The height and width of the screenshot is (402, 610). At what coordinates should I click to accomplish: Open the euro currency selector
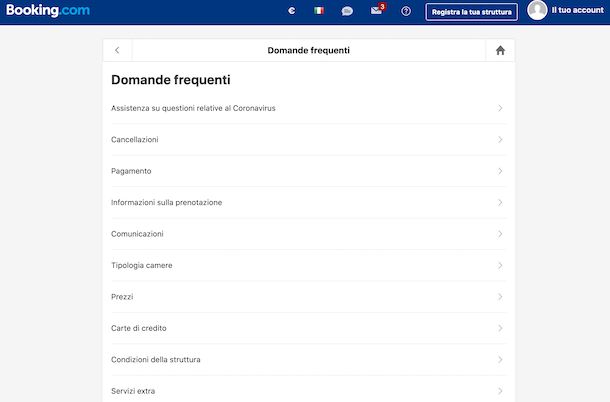pyautogui.click(x=291, y=11)
